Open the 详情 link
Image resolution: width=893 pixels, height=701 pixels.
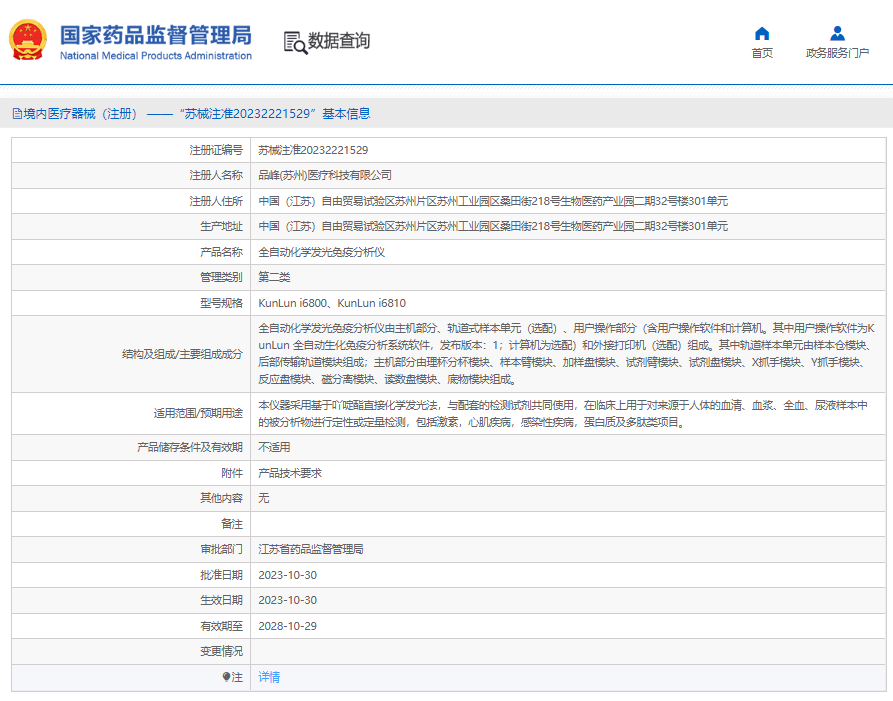point(269,677)
